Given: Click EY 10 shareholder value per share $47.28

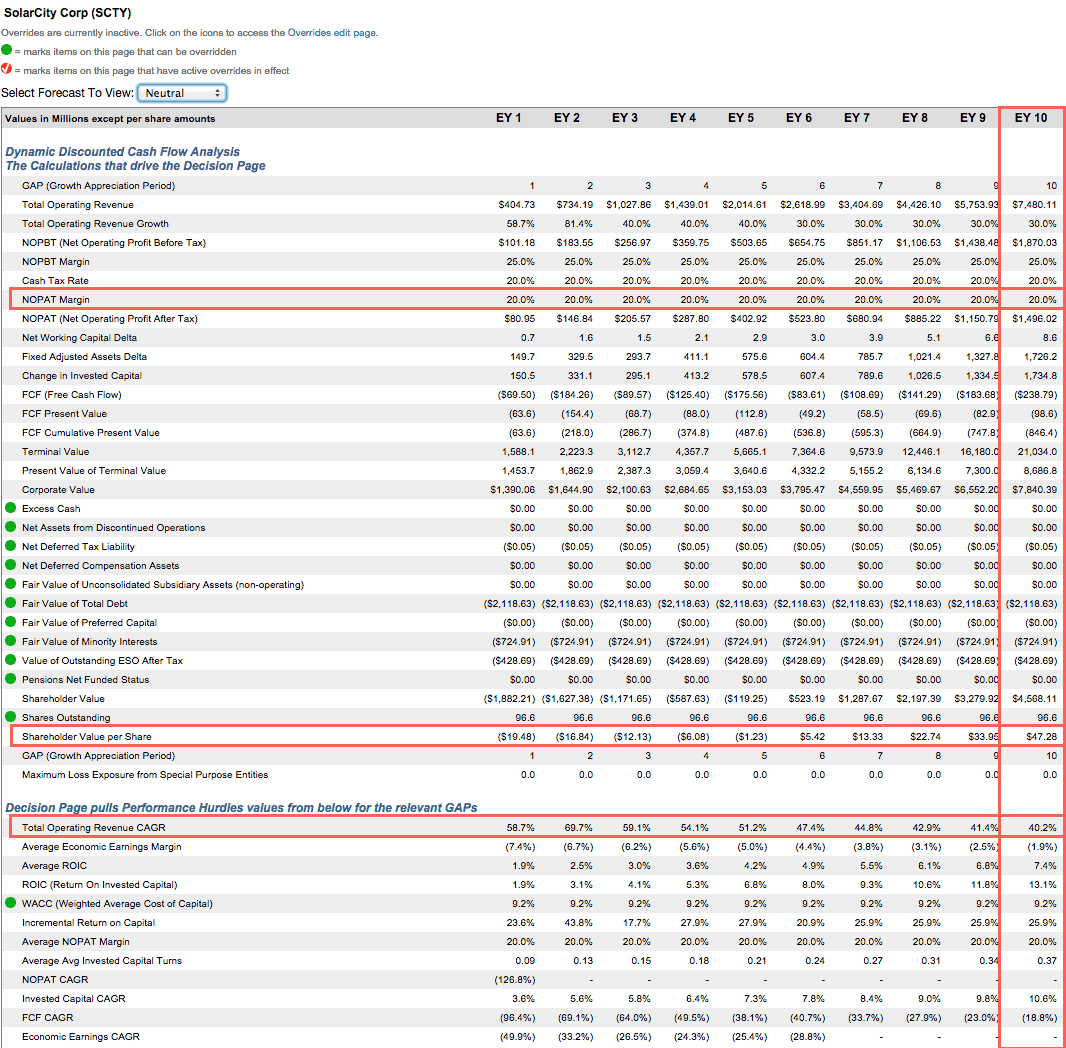Looking at the screenshot, I should (x=1042, y=737).
